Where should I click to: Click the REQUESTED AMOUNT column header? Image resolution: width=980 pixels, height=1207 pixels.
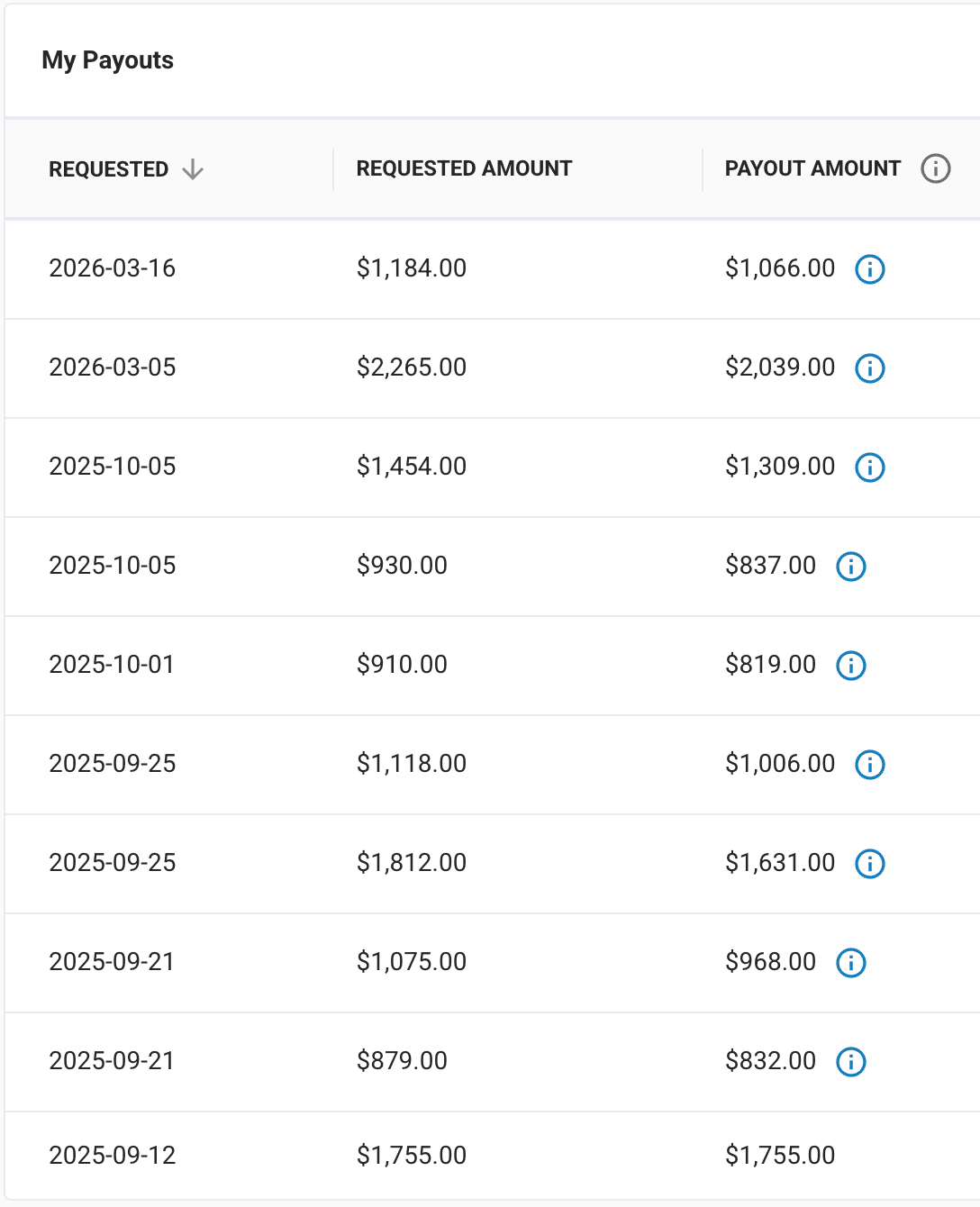pos(464,168)
